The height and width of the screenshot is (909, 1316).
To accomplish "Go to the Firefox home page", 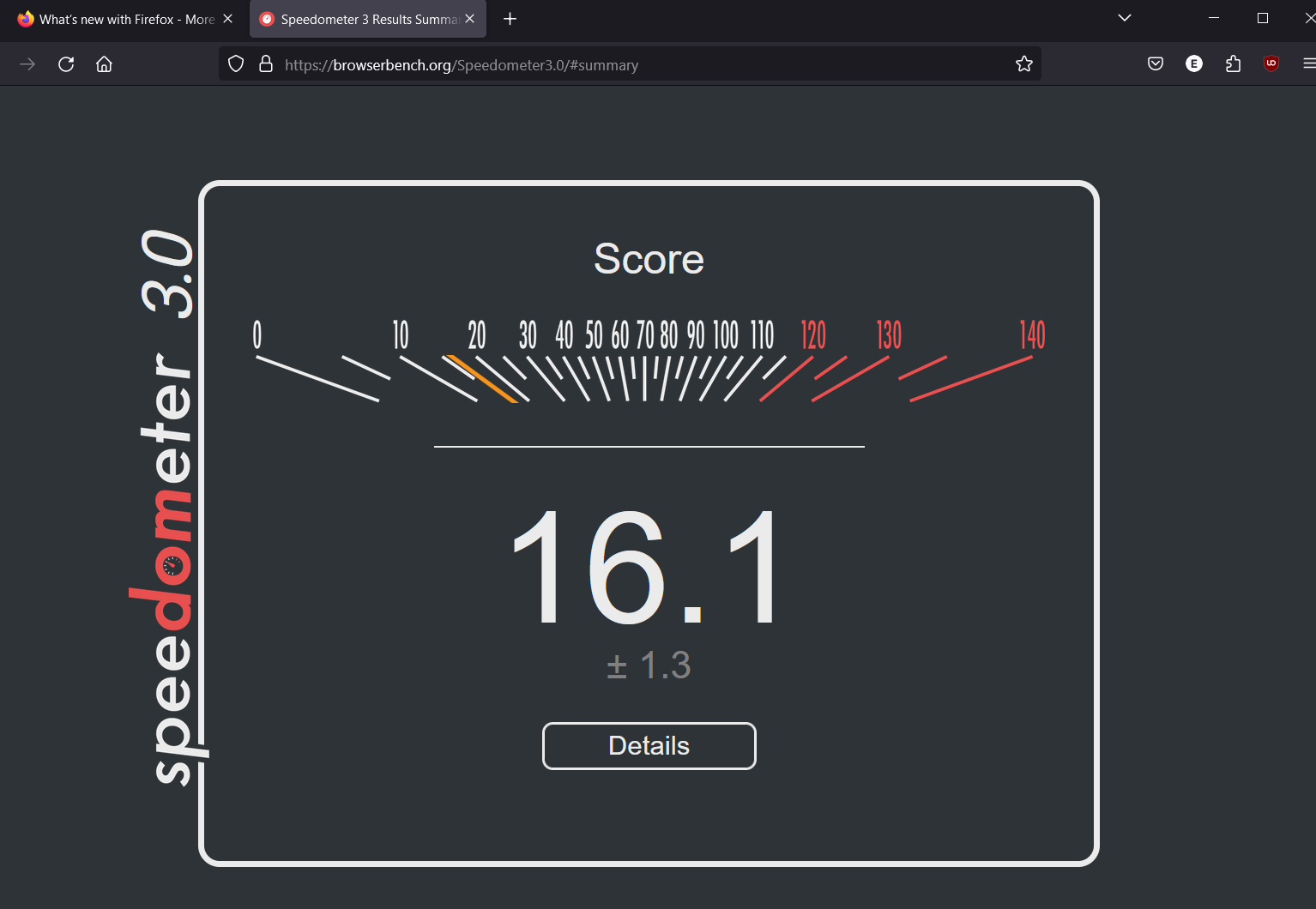I will pyautogui.click(x=104, y=64).
